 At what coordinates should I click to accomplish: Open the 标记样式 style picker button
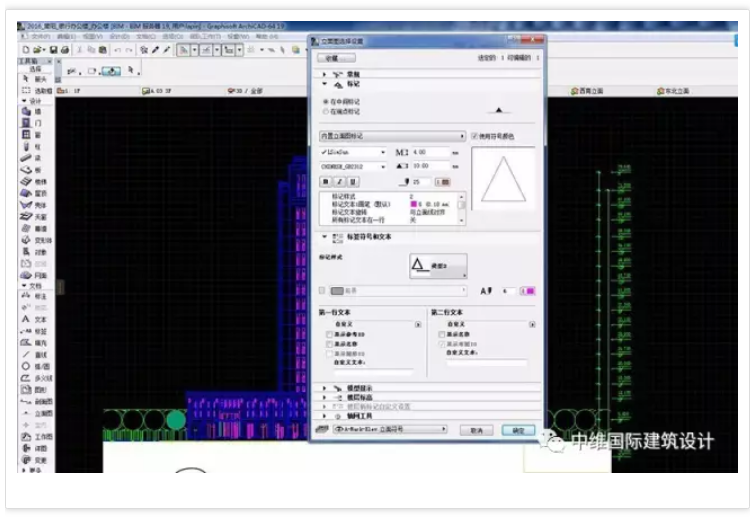[x=438, y=266]
